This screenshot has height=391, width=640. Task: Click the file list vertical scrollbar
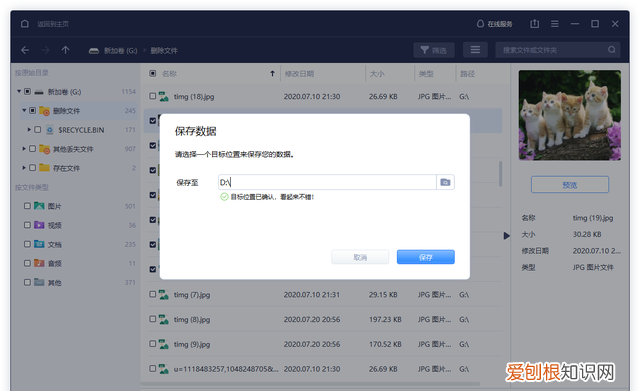coord(500,174)
